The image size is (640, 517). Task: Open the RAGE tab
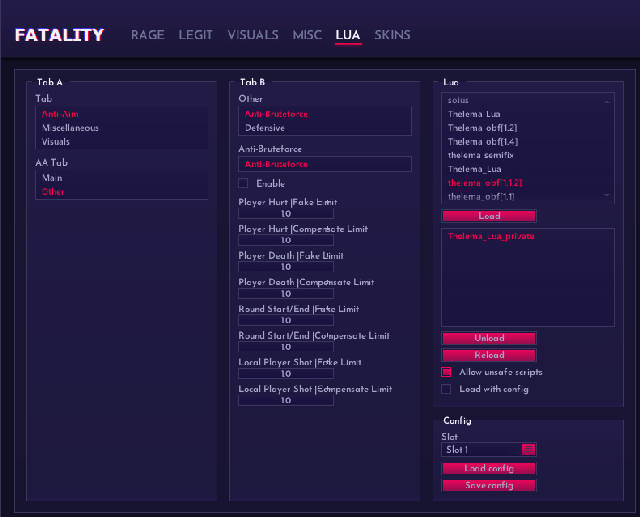[x=148, y=35]
